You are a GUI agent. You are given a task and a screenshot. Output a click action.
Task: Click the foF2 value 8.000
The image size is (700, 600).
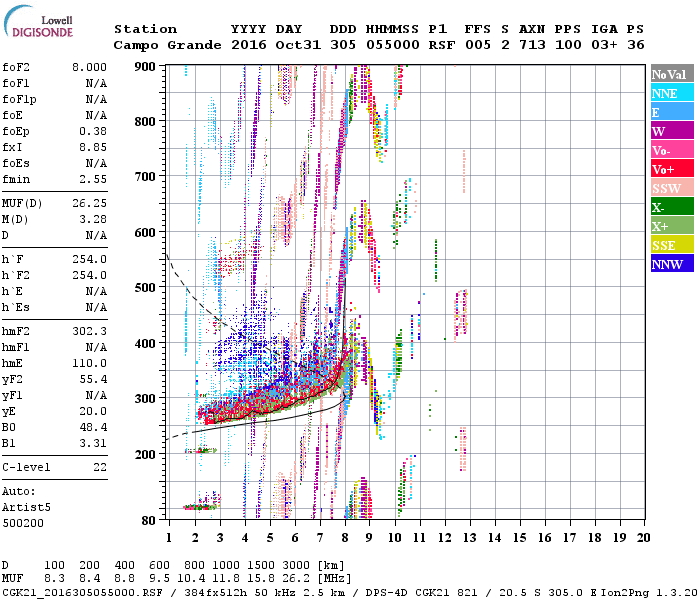pos(89,67)
